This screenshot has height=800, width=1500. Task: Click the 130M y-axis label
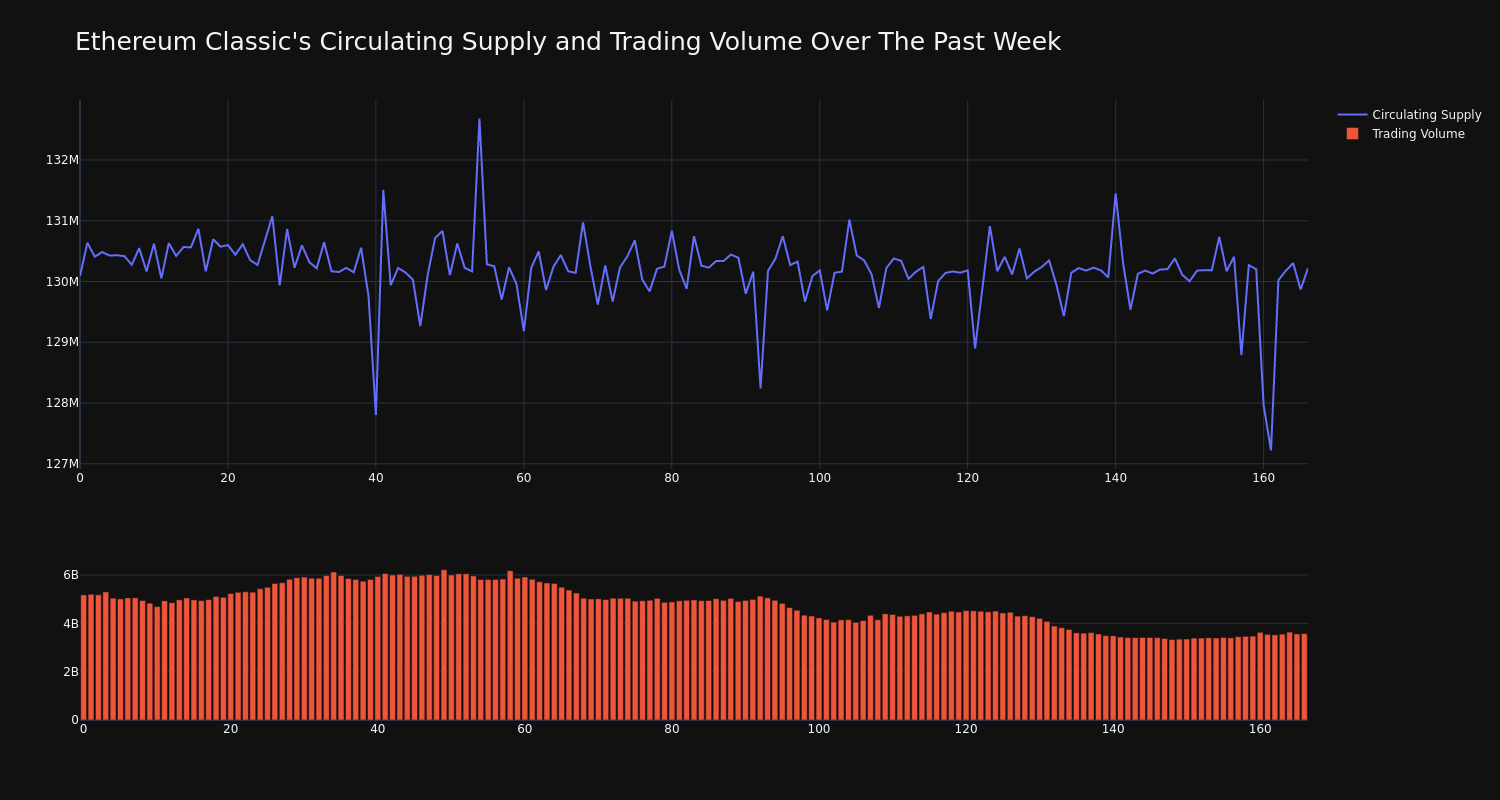62,282
